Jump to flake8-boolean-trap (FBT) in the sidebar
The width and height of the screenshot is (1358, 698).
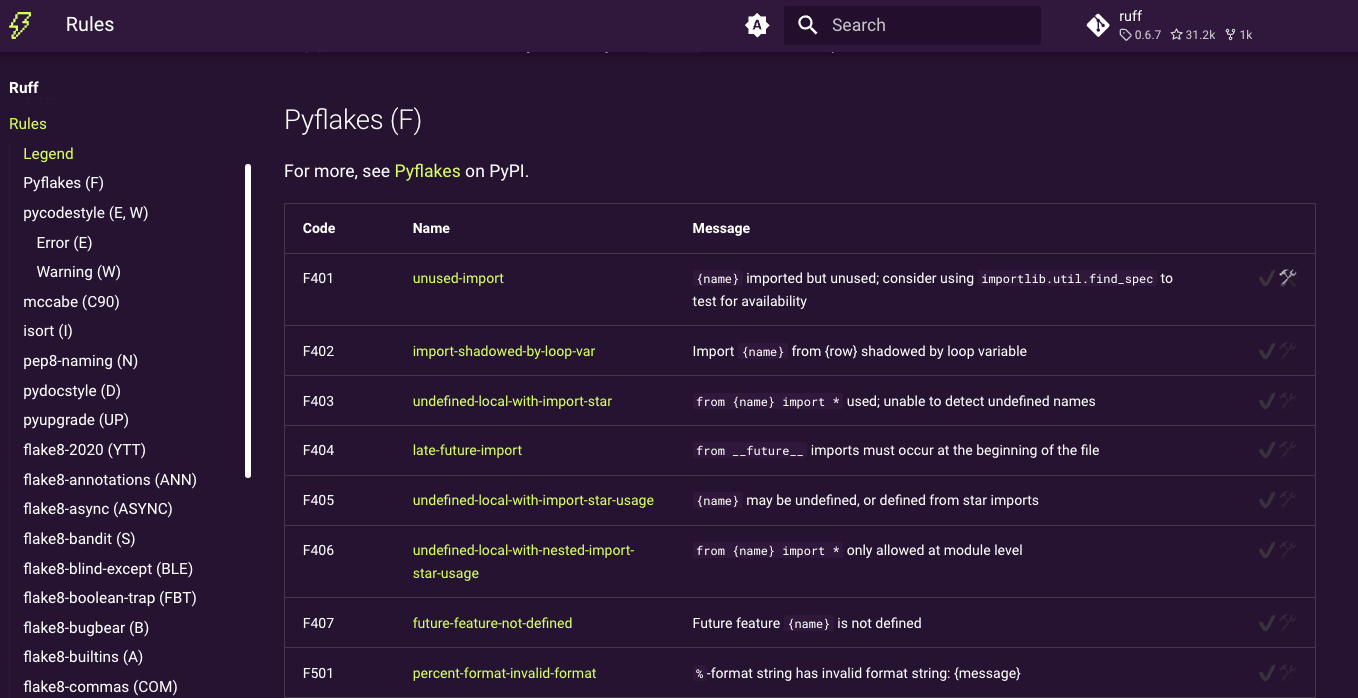click(x=110, y=598)
